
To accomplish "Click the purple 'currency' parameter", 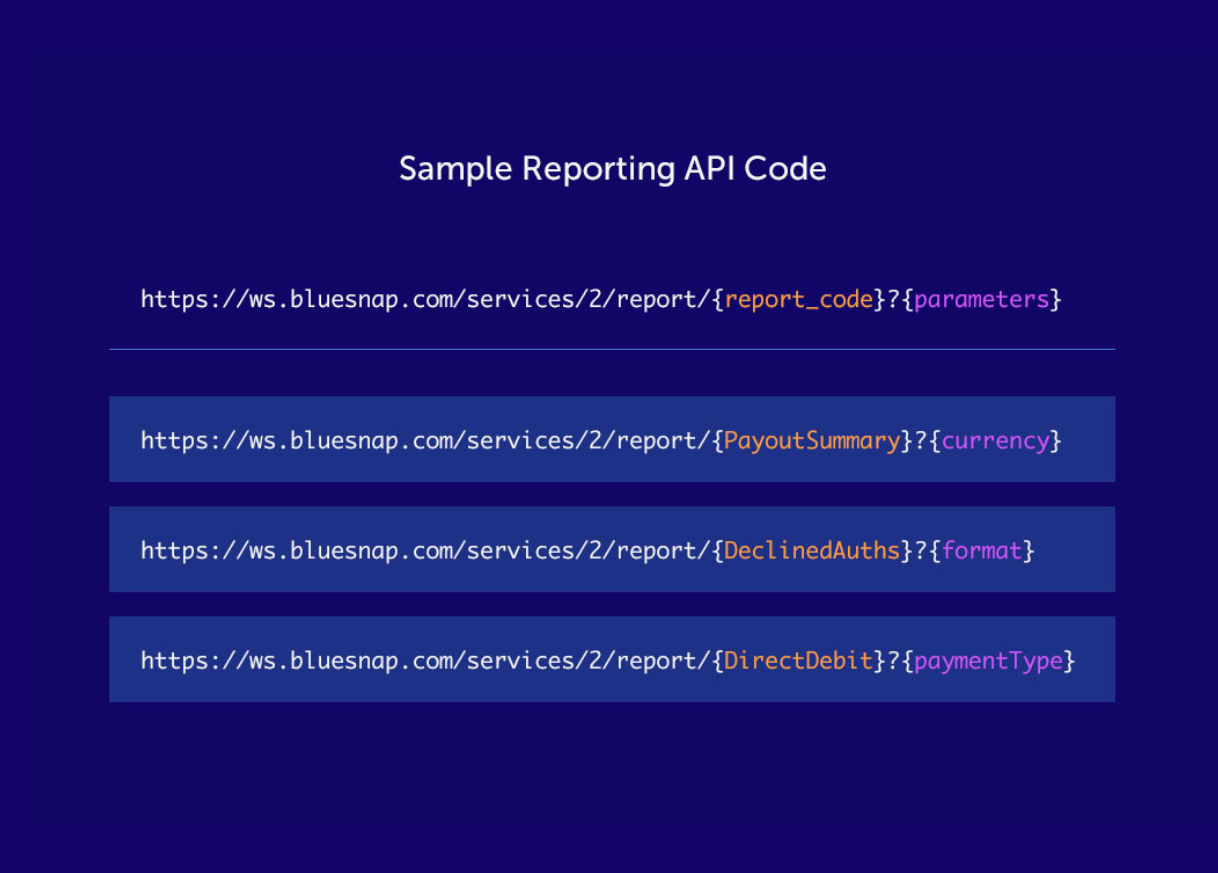I will (995, 441).
